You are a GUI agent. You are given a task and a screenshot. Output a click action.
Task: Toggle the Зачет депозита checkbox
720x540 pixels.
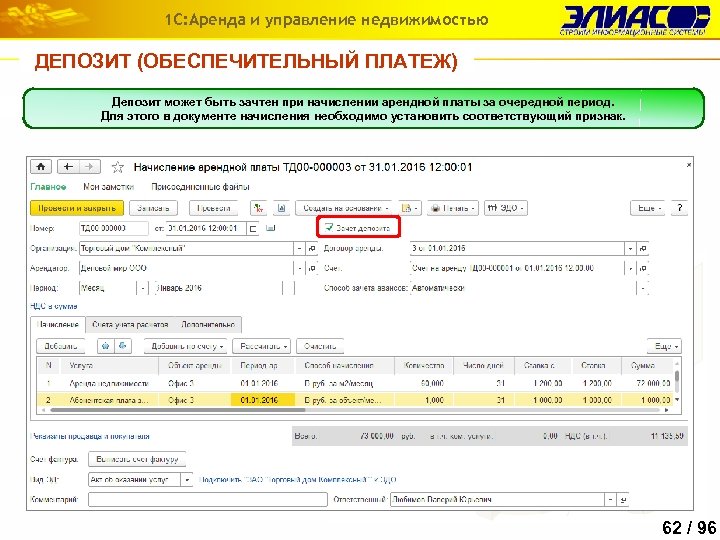point(329,227)
